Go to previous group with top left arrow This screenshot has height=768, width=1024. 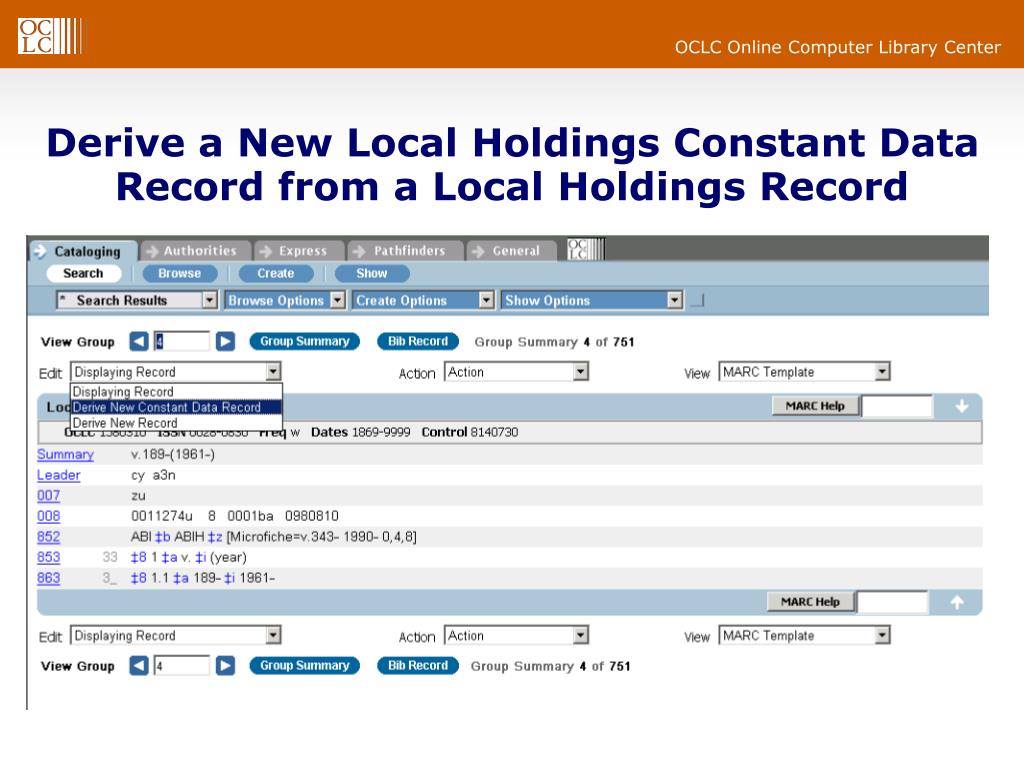click(139, 341)
